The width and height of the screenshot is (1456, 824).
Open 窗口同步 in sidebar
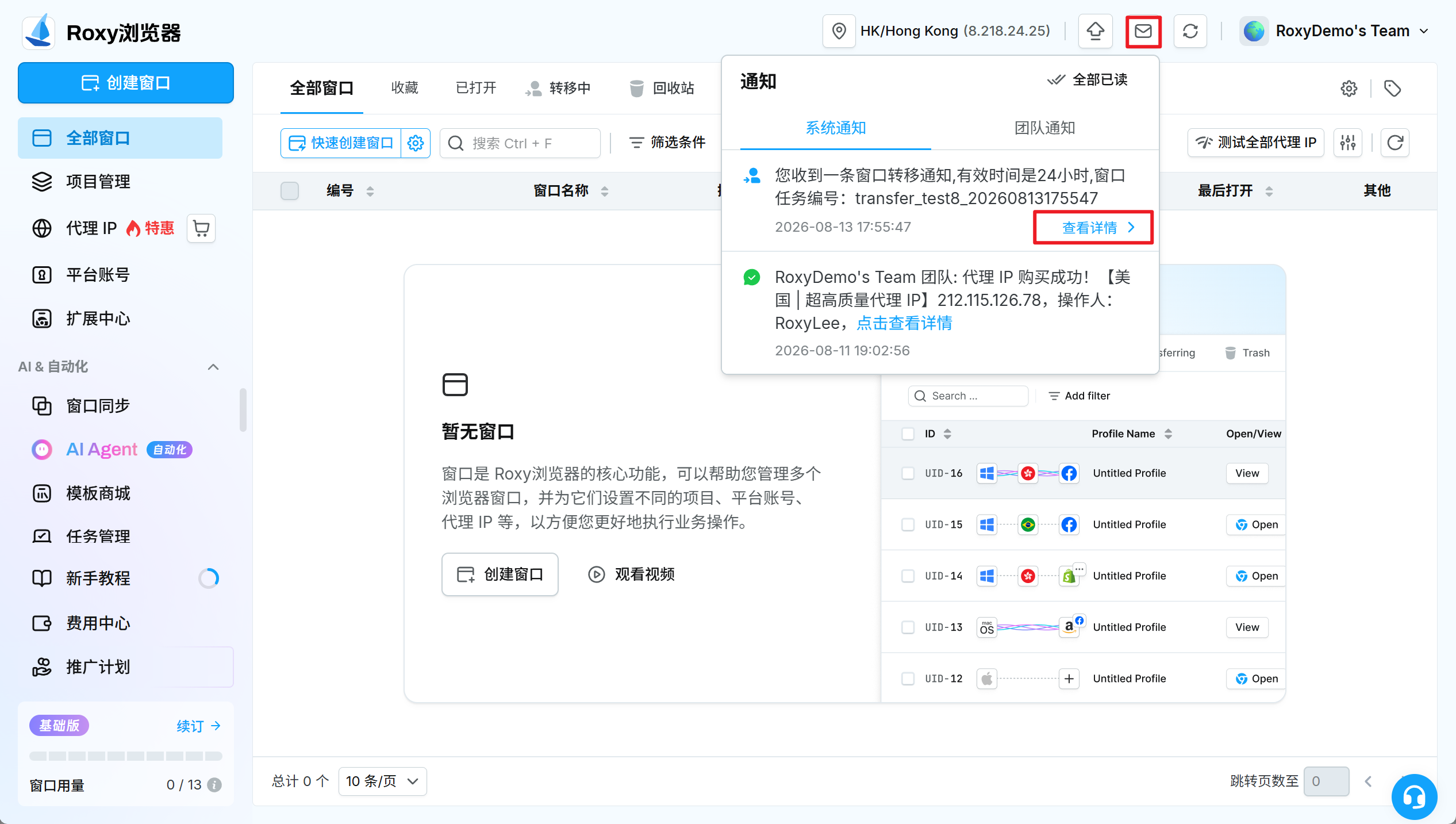(120, 406)
